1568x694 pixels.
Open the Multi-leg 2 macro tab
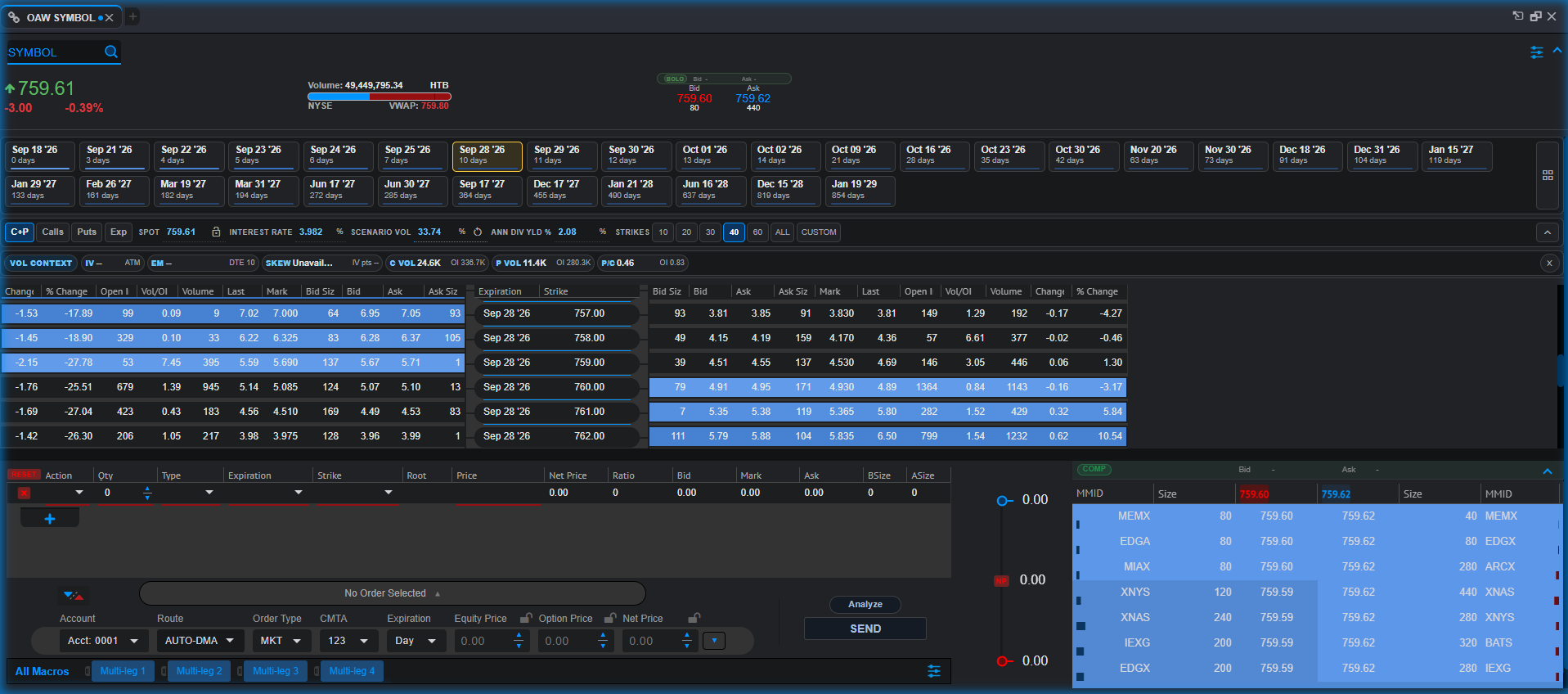199,671
